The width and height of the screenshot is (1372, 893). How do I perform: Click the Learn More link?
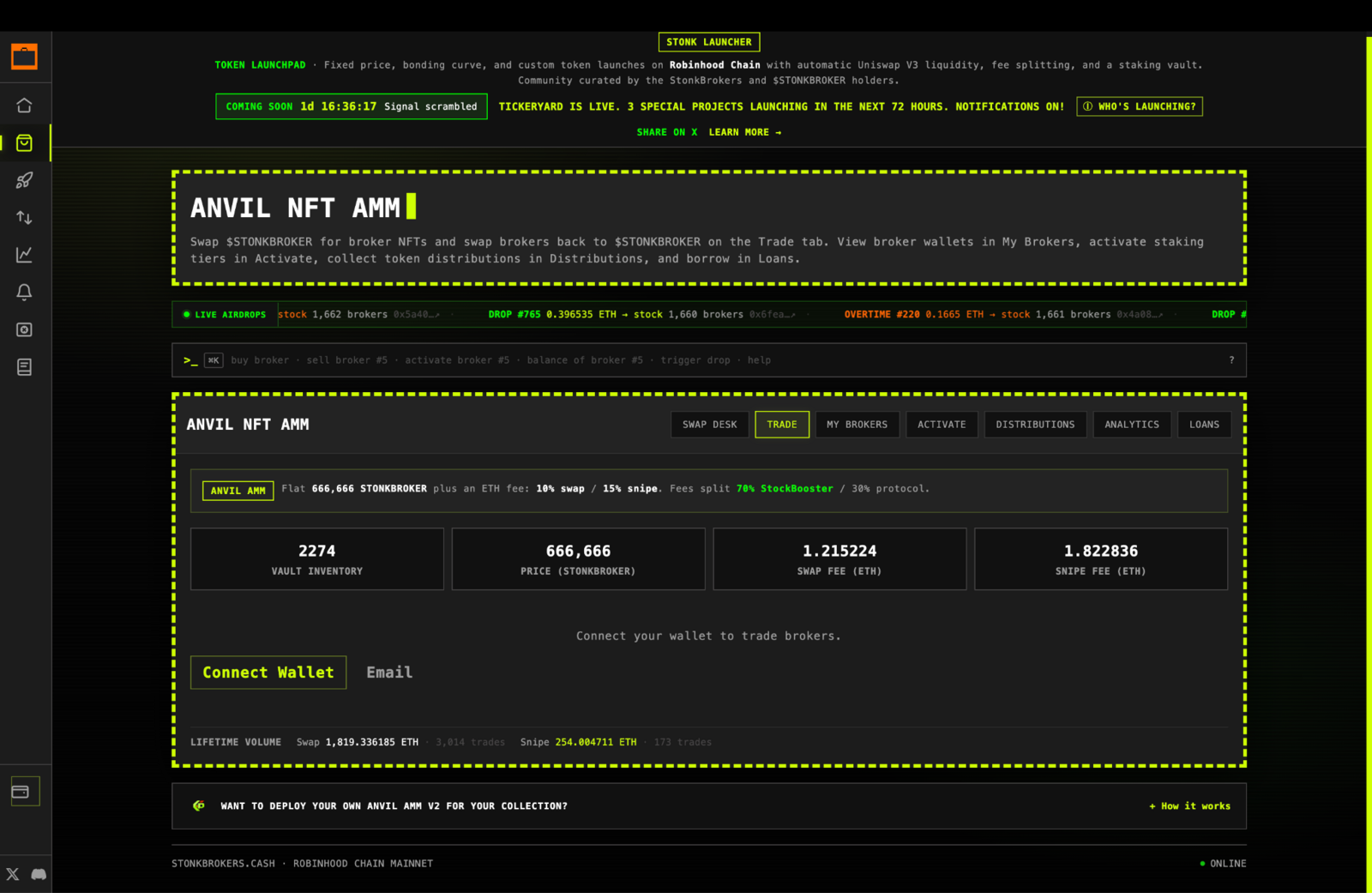(x=745, y=132)
